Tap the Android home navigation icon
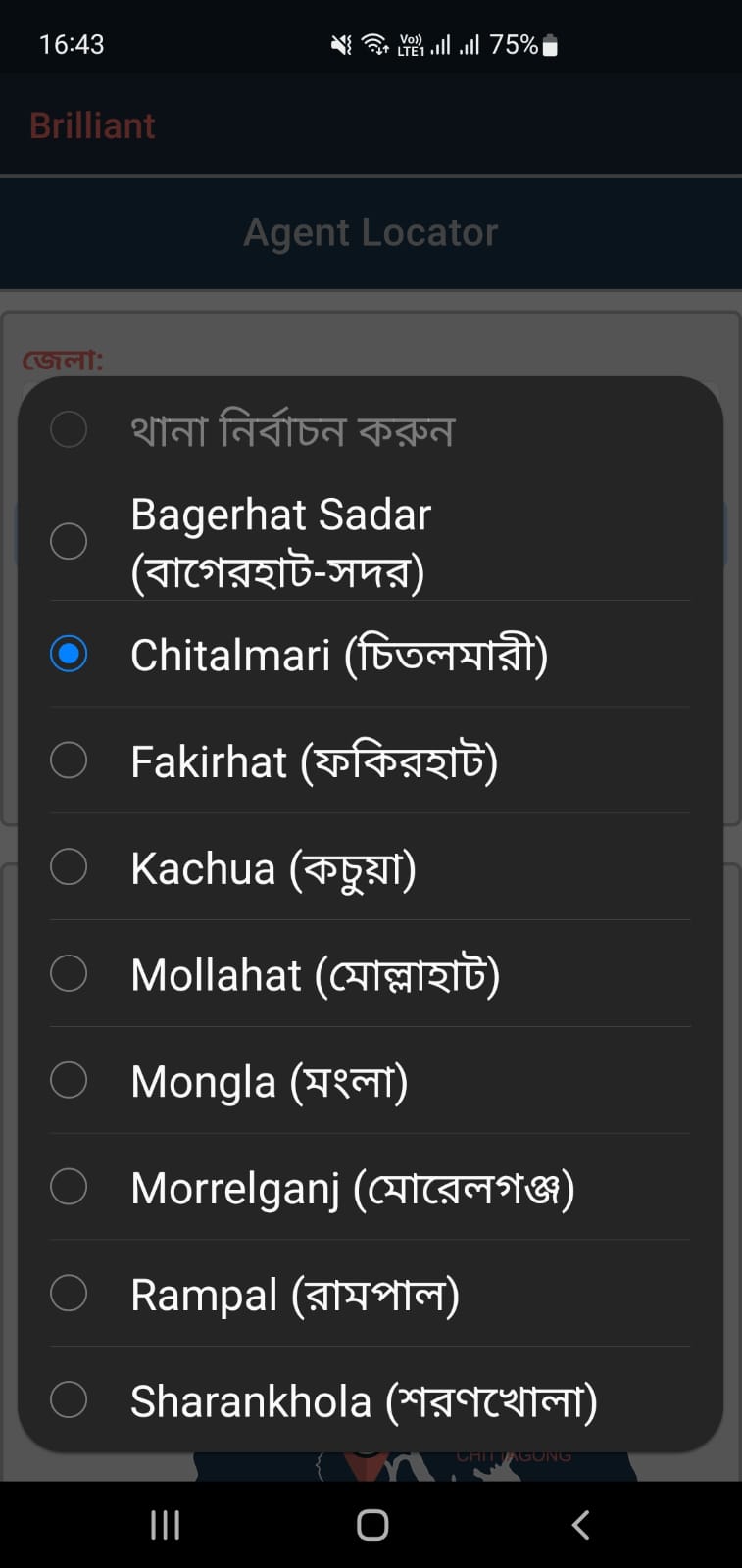Screen dimensions: 742x1568 tap(372, 1525)
